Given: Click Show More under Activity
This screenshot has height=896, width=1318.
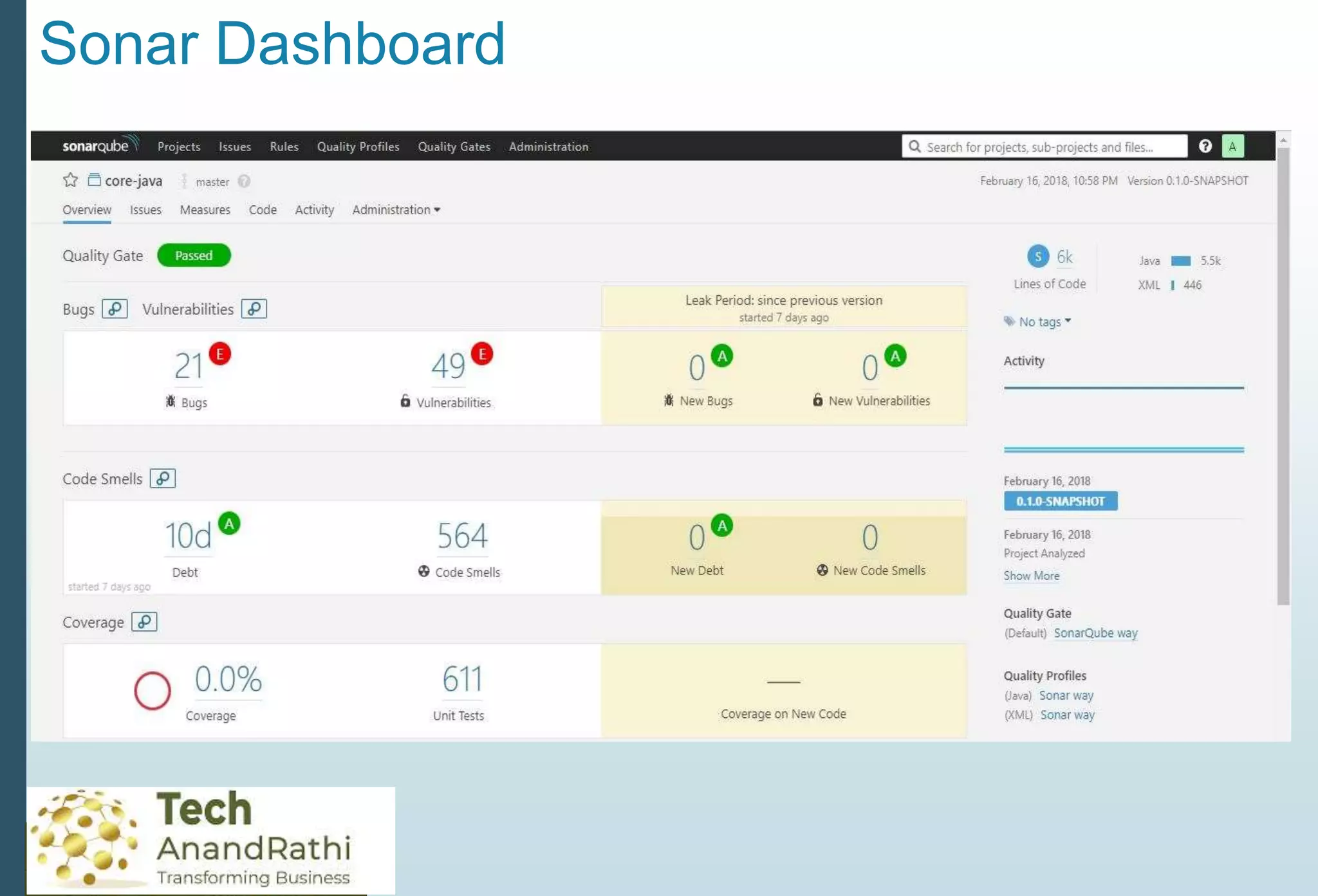Looking at the screenshot, I should point(1031,576).
